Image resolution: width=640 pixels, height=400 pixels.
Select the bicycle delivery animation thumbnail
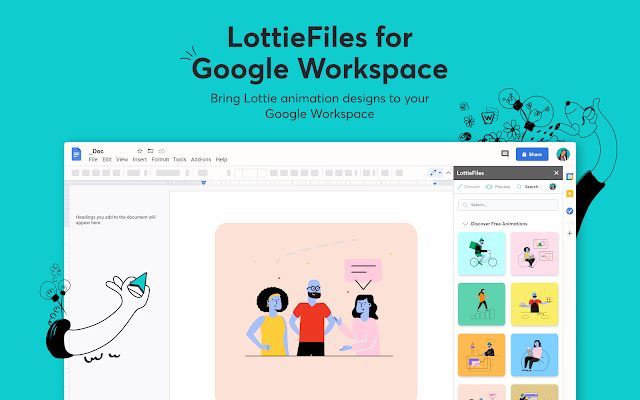(482, 253)
